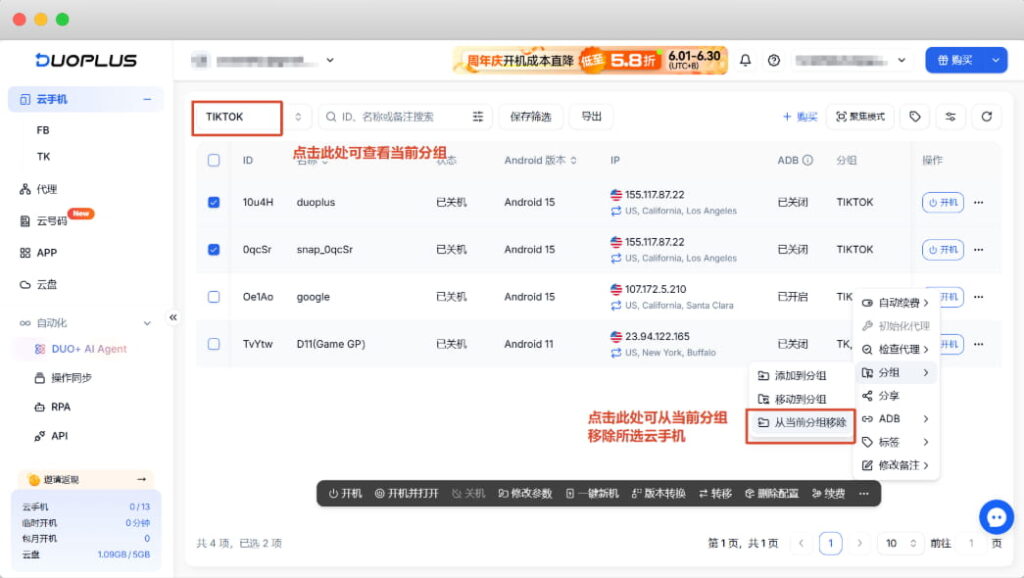Click the DUOPLUS logo

[x=86, y=60]
